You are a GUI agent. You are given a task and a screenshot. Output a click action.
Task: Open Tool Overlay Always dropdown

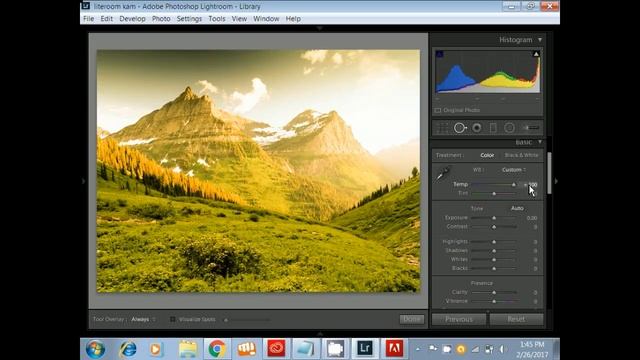coord(143,319)
